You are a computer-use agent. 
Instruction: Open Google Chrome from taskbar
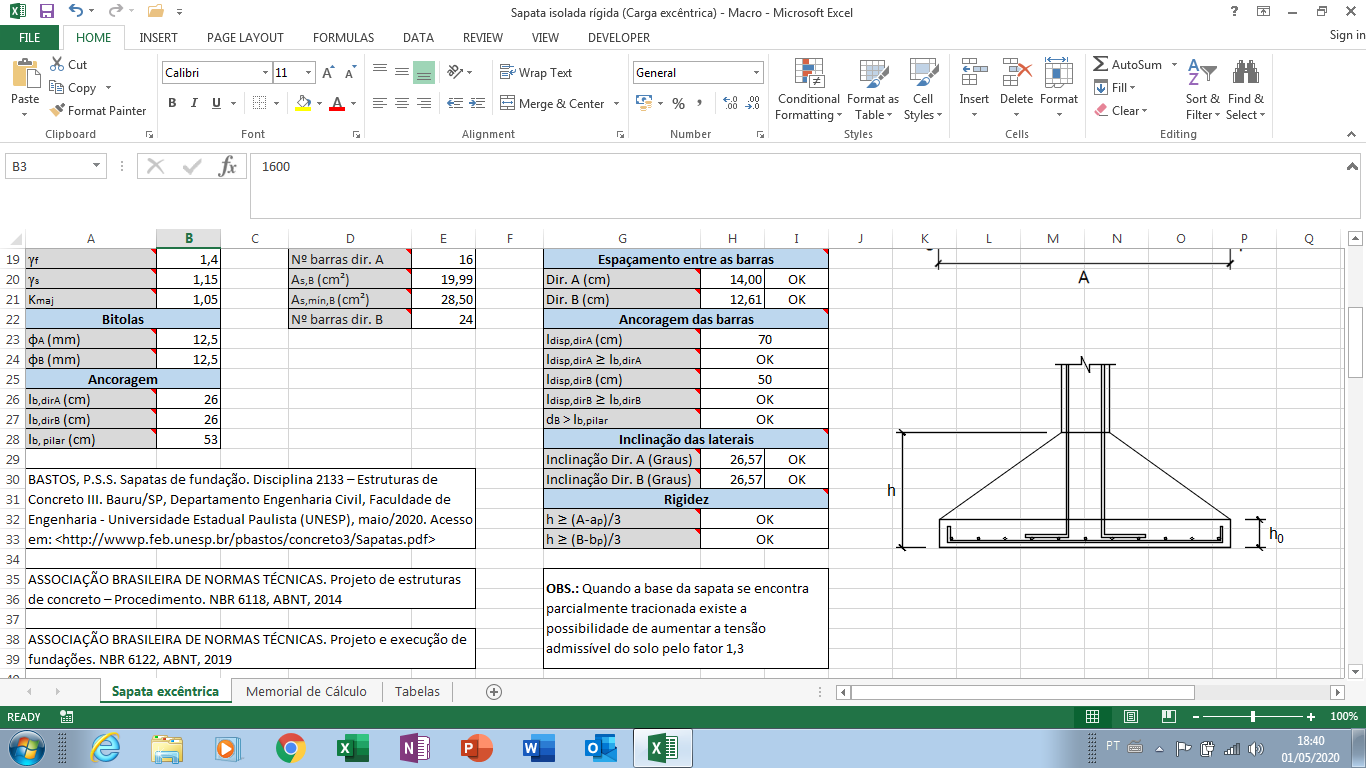291,747
